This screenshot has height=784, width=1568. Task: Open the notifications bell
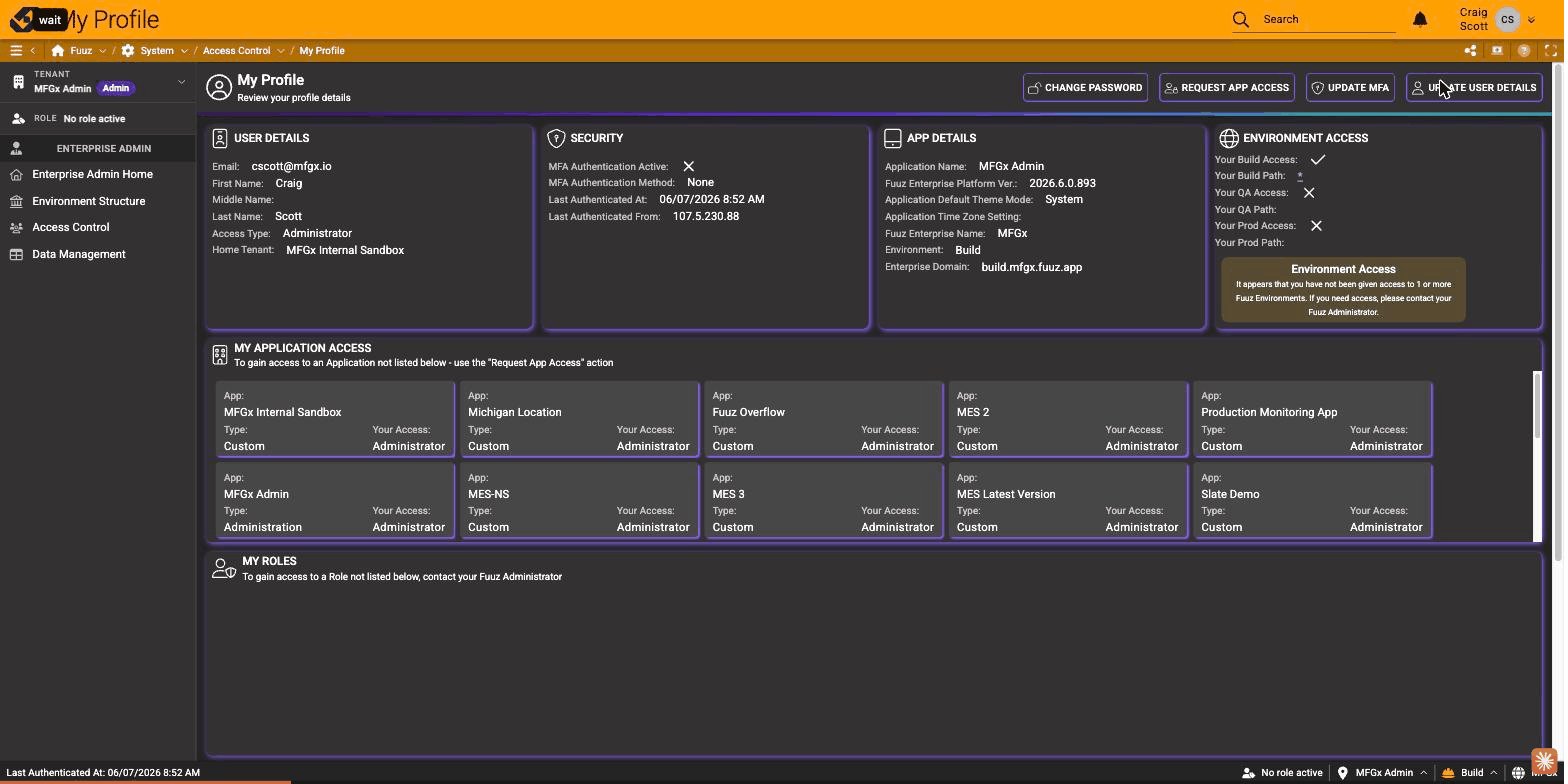1420,19
